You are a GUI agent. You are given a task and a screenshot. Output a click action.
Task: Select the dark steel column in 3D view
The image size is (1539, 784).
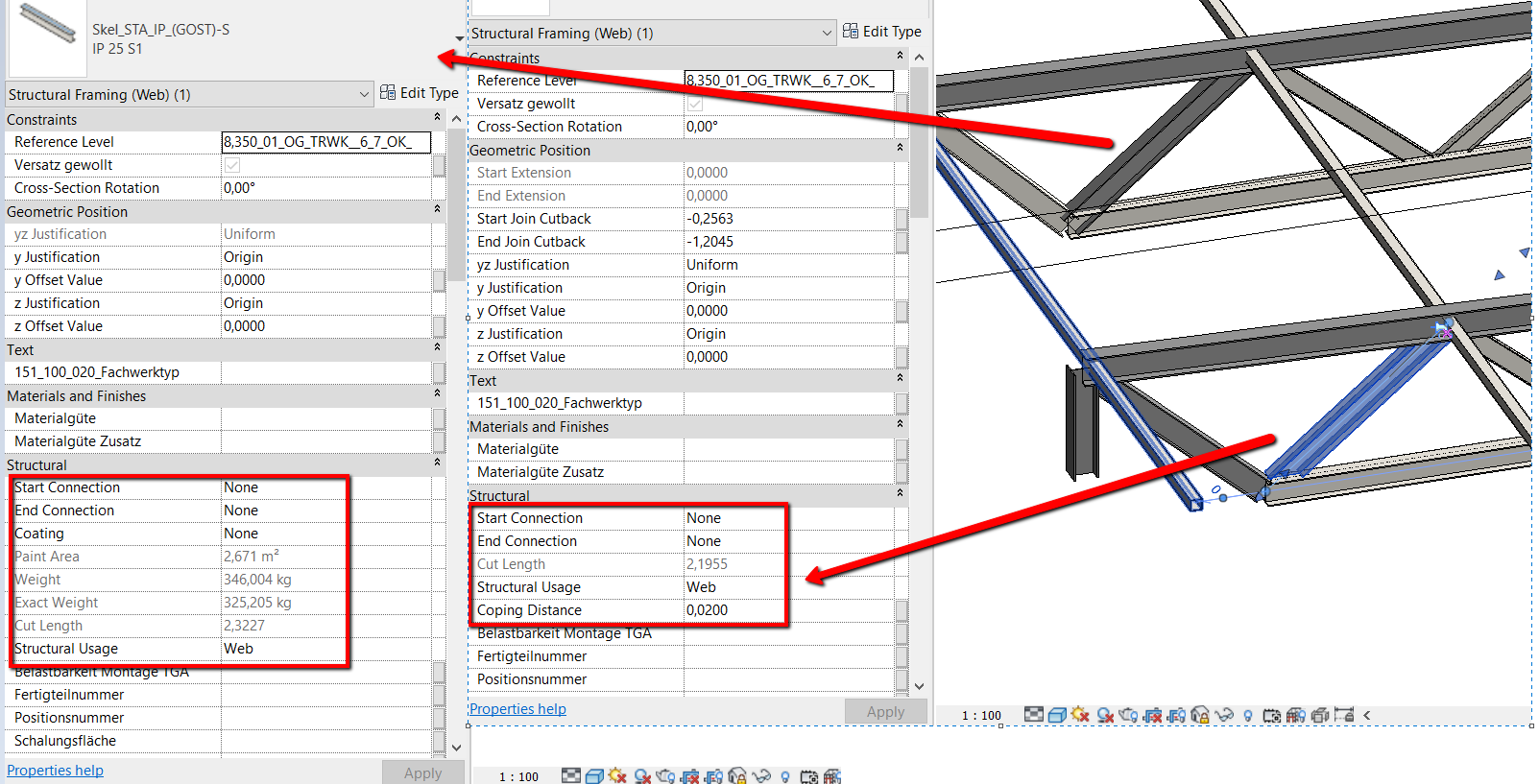pos(1081,422)
